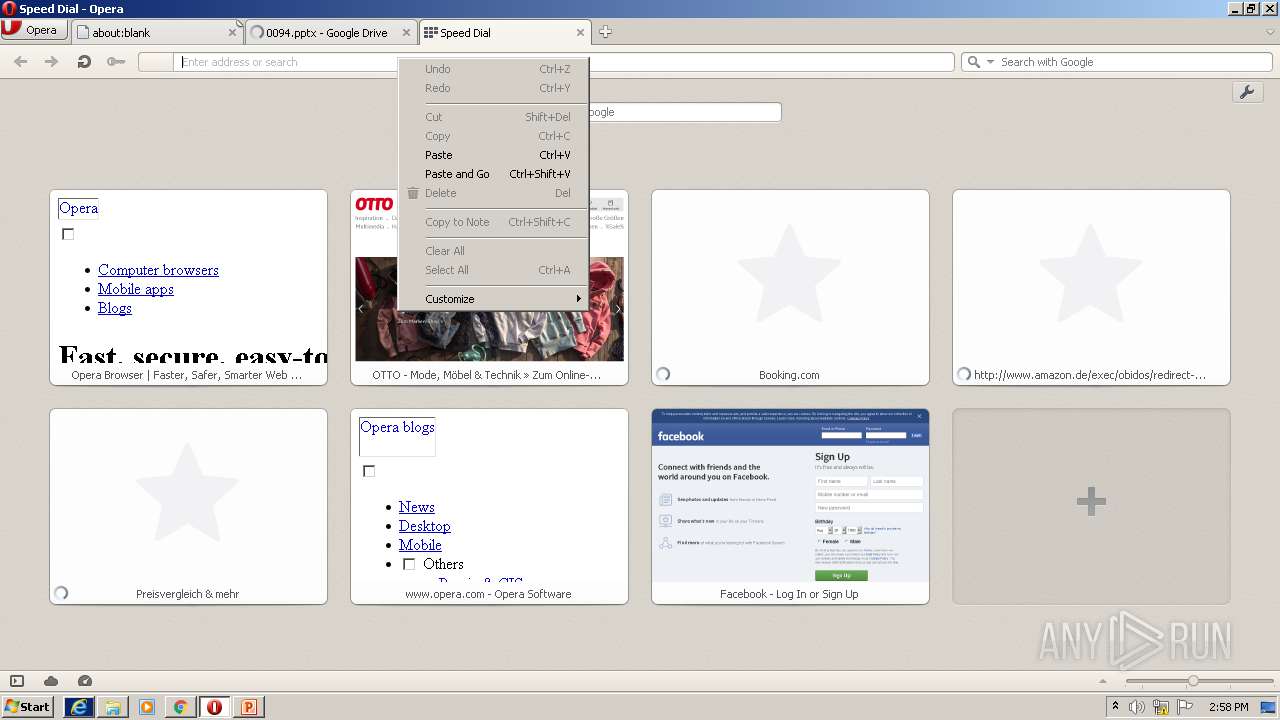This screenshot has height=720, width=1280.
Task: Open a new tab with the plus icon
Action: (x=605, y=32)
